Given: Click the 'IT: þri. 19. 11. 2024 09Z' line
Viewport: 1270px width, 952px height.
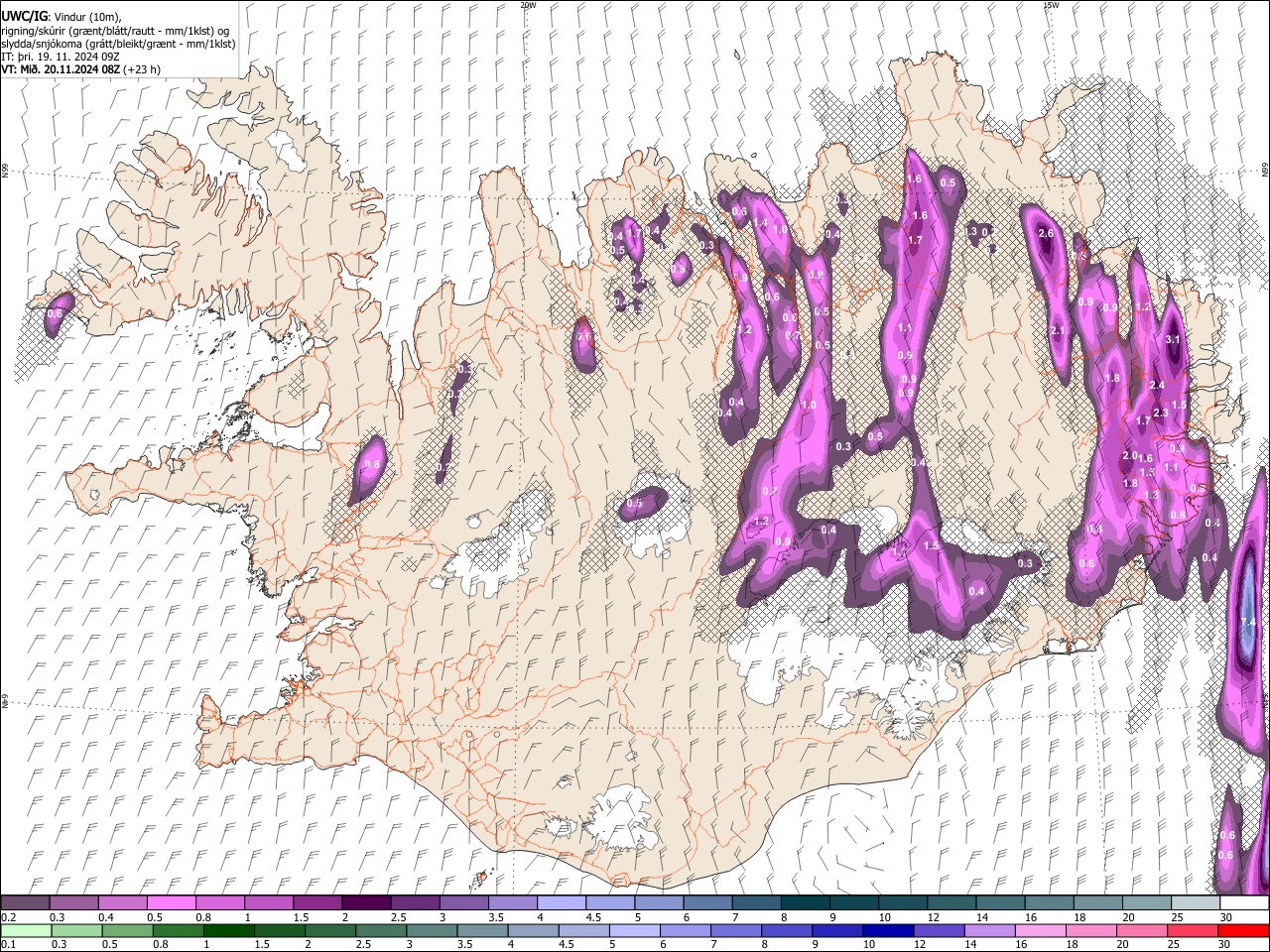Looking at the screenshot, I should [61, 57].
